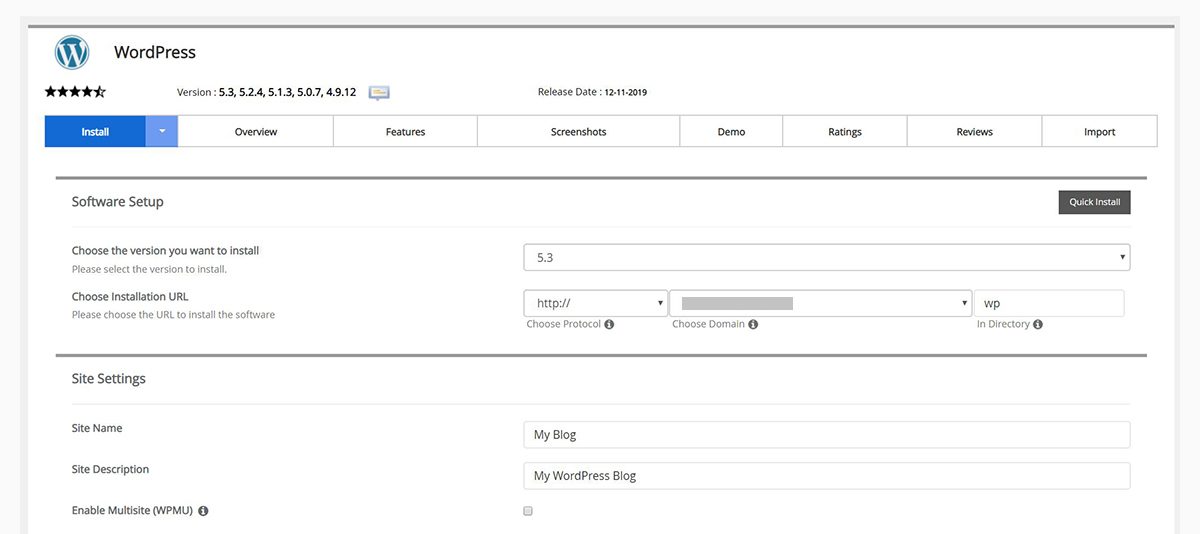Click 'Choose the version you want to install' label

pyautogui.click(x=165, y=251)
